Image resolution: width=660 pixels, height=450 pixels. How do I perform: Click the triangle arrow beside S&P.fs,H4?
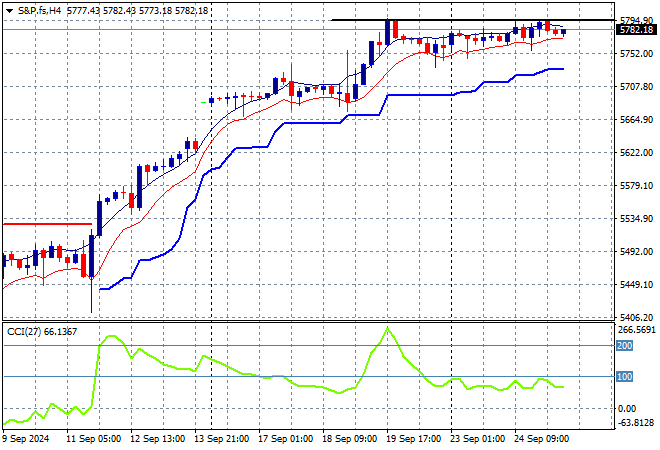pos(8,9)
